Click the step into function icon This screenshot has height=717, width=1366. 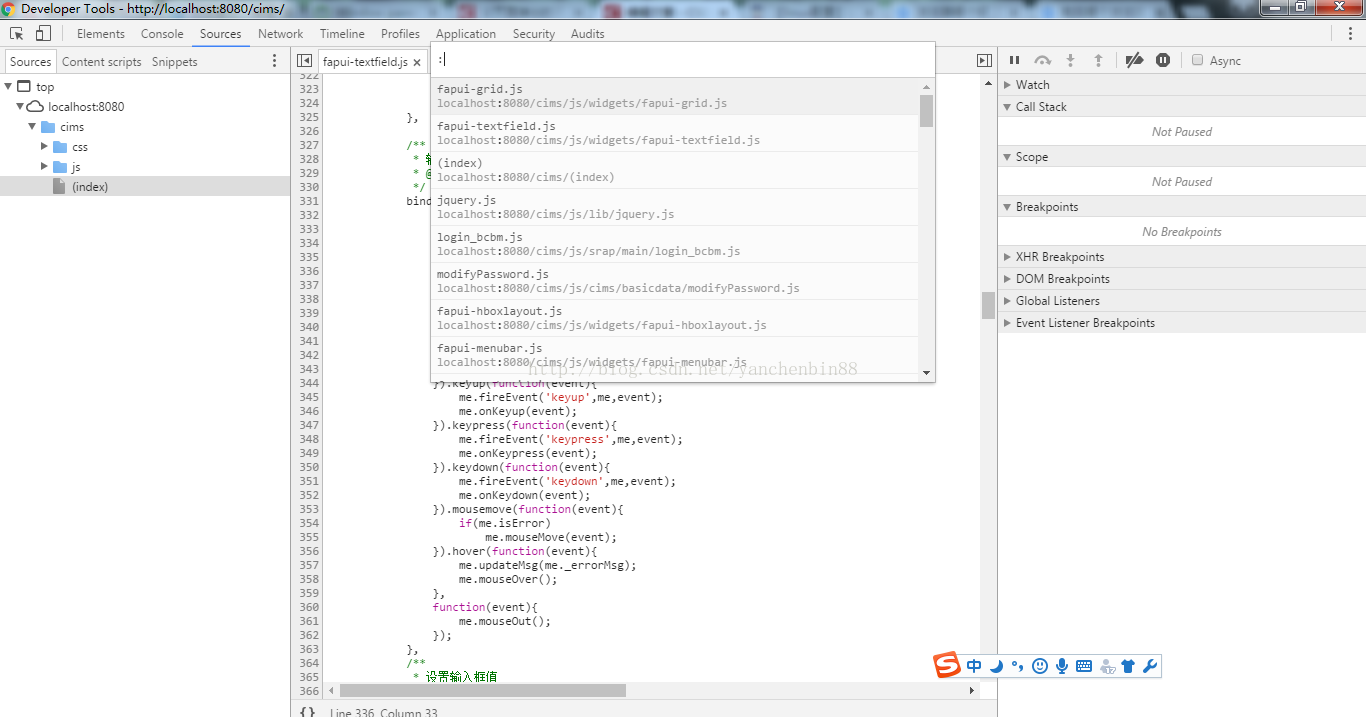point(1070,60)
